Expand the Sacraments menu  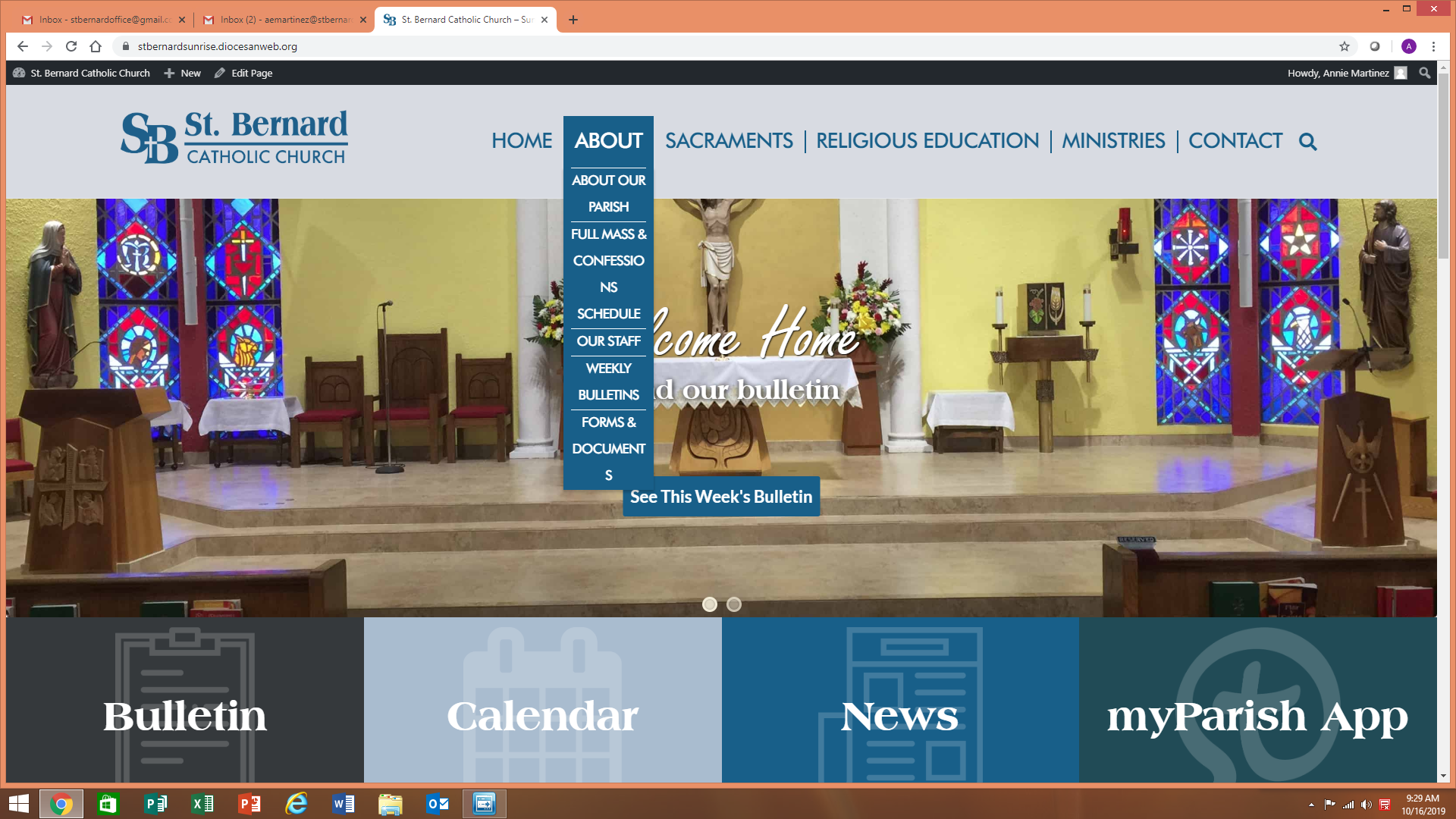pos(729,141)
